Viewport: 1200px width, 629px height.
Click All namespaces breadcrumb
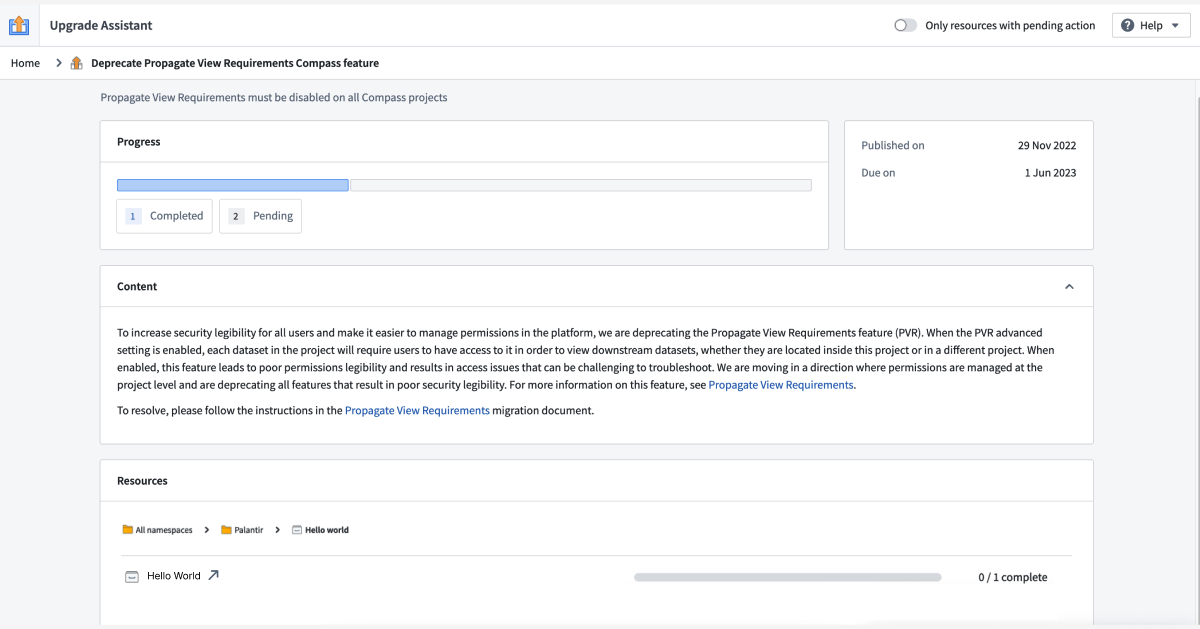coord(164,530)
